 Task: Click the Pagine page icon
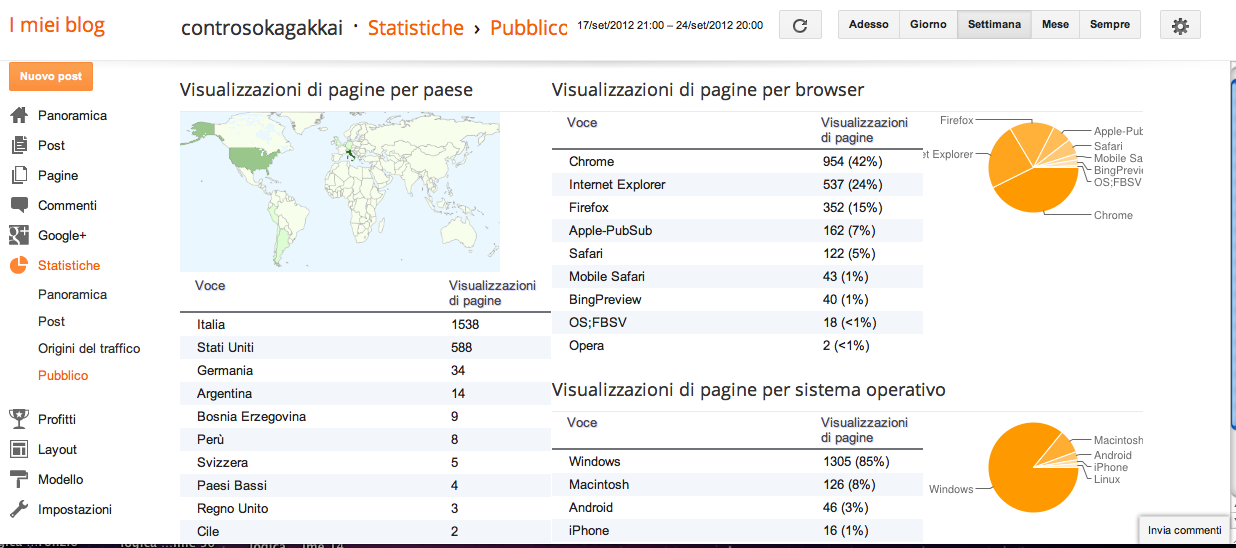point(19,175)
